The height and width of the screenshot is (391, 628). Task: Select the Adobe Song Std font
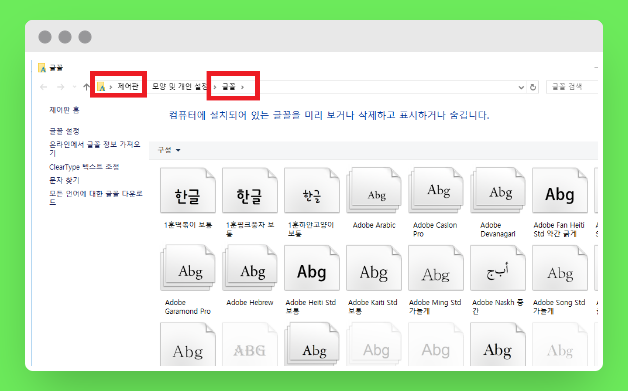pos(560,280)
